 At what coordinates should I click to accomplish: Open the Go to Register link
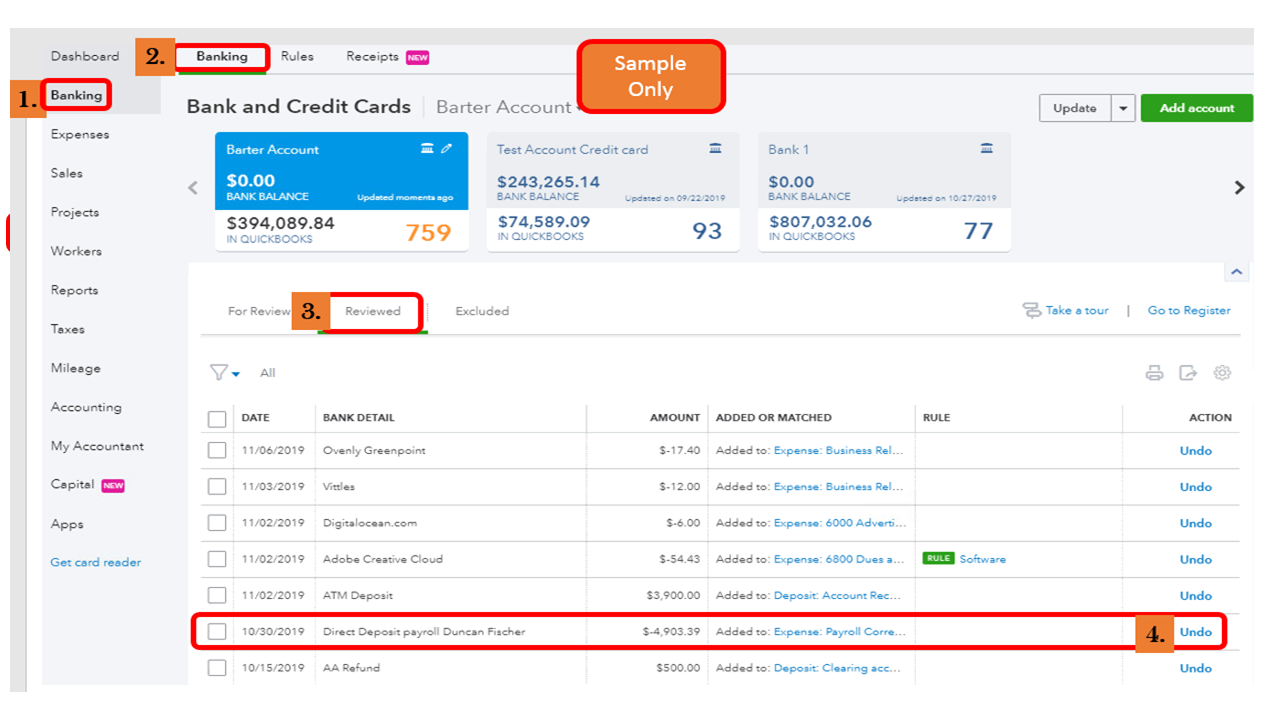coord(1188,310)
